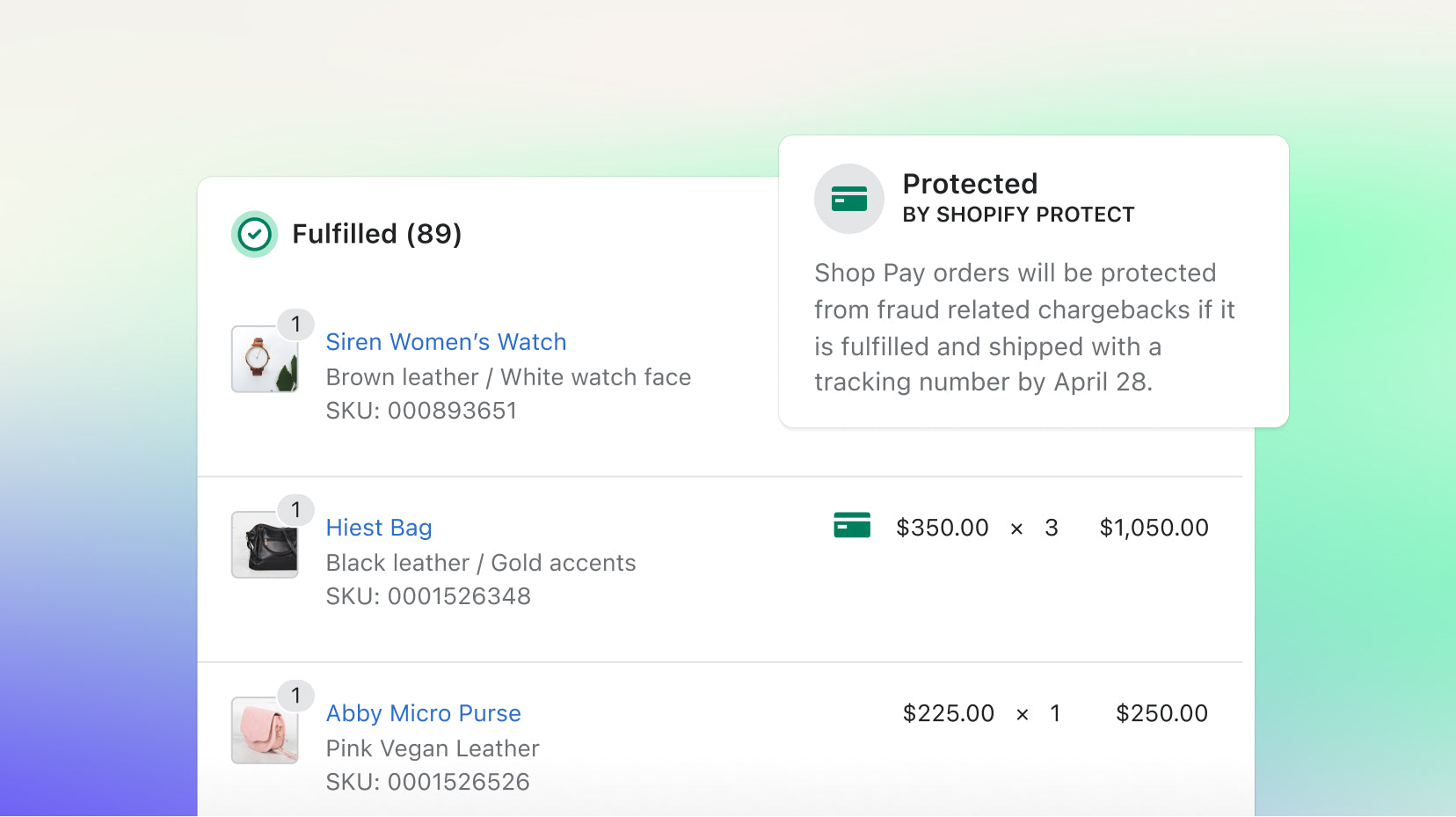Image resolution: width=1456 pixels, height=817 pixels.
Task: Select the Protected popup title text
Action: (969, 184)
